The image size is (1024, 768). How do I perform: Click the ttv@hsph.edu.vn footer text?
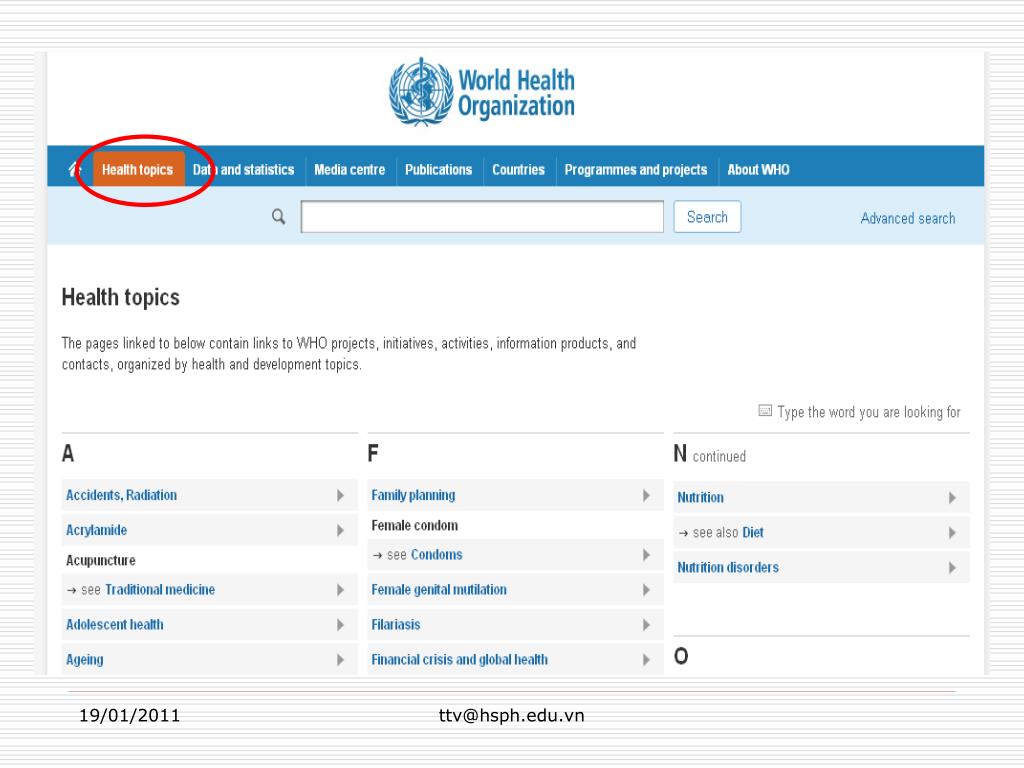511,716
